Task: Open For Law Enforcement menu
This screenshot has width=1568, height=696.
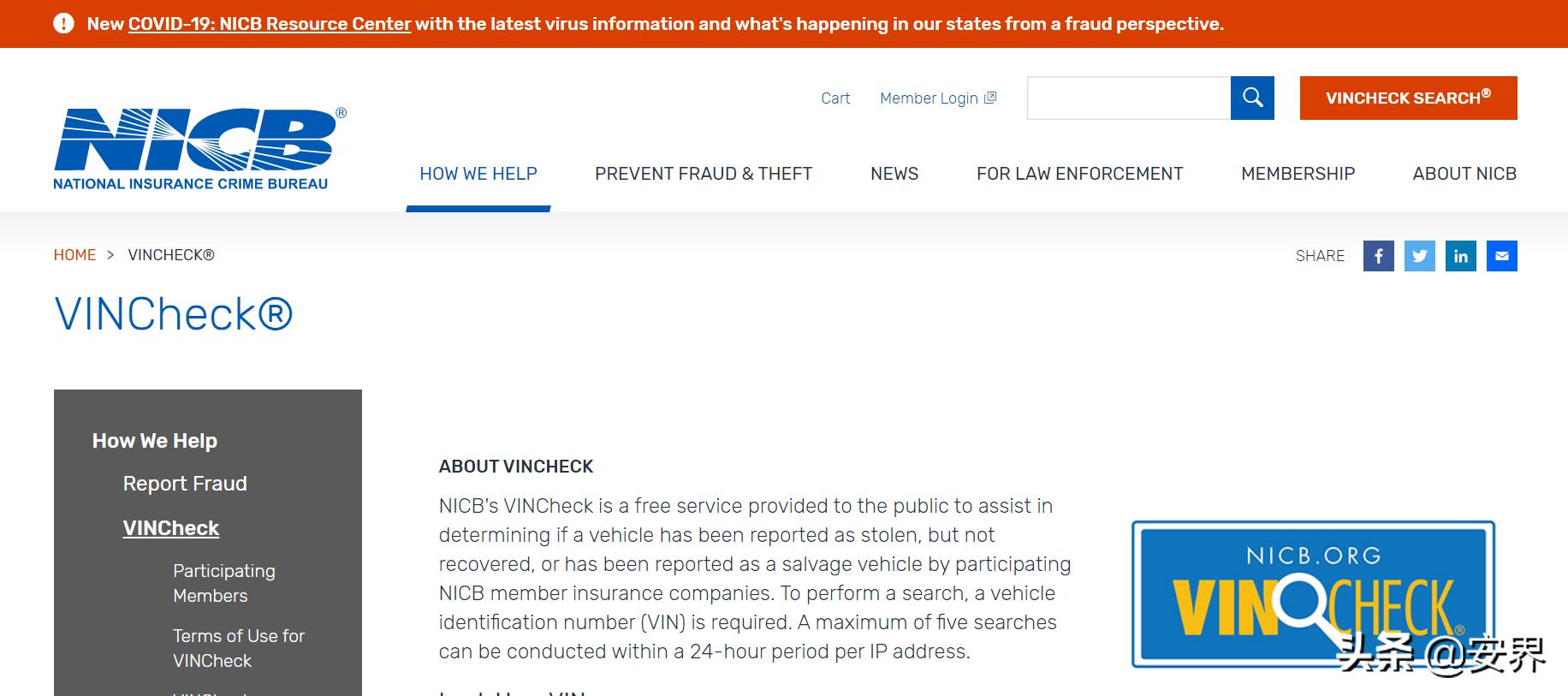Action: 1079,174
